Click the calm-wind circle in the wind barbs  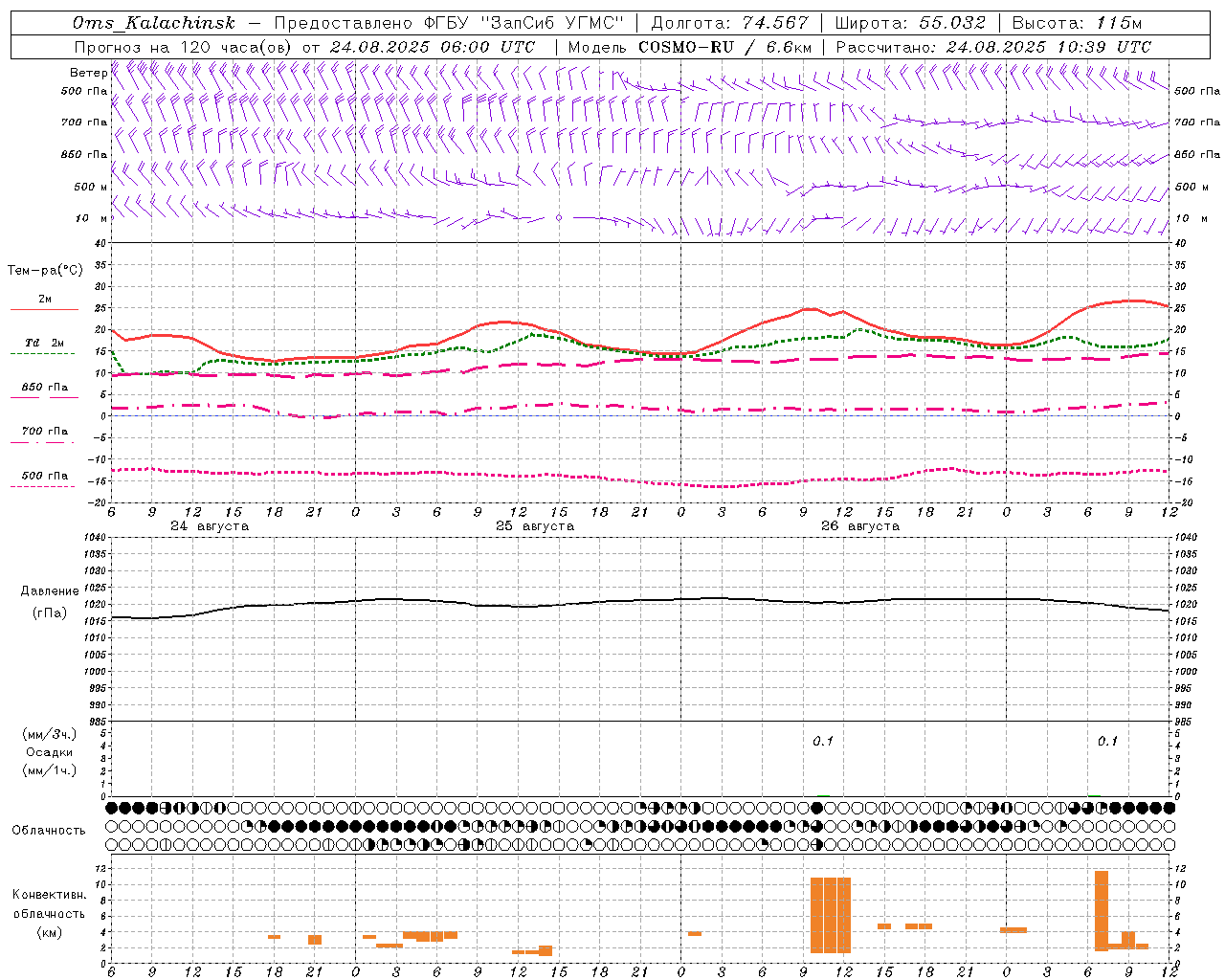(x=559, y=218)
